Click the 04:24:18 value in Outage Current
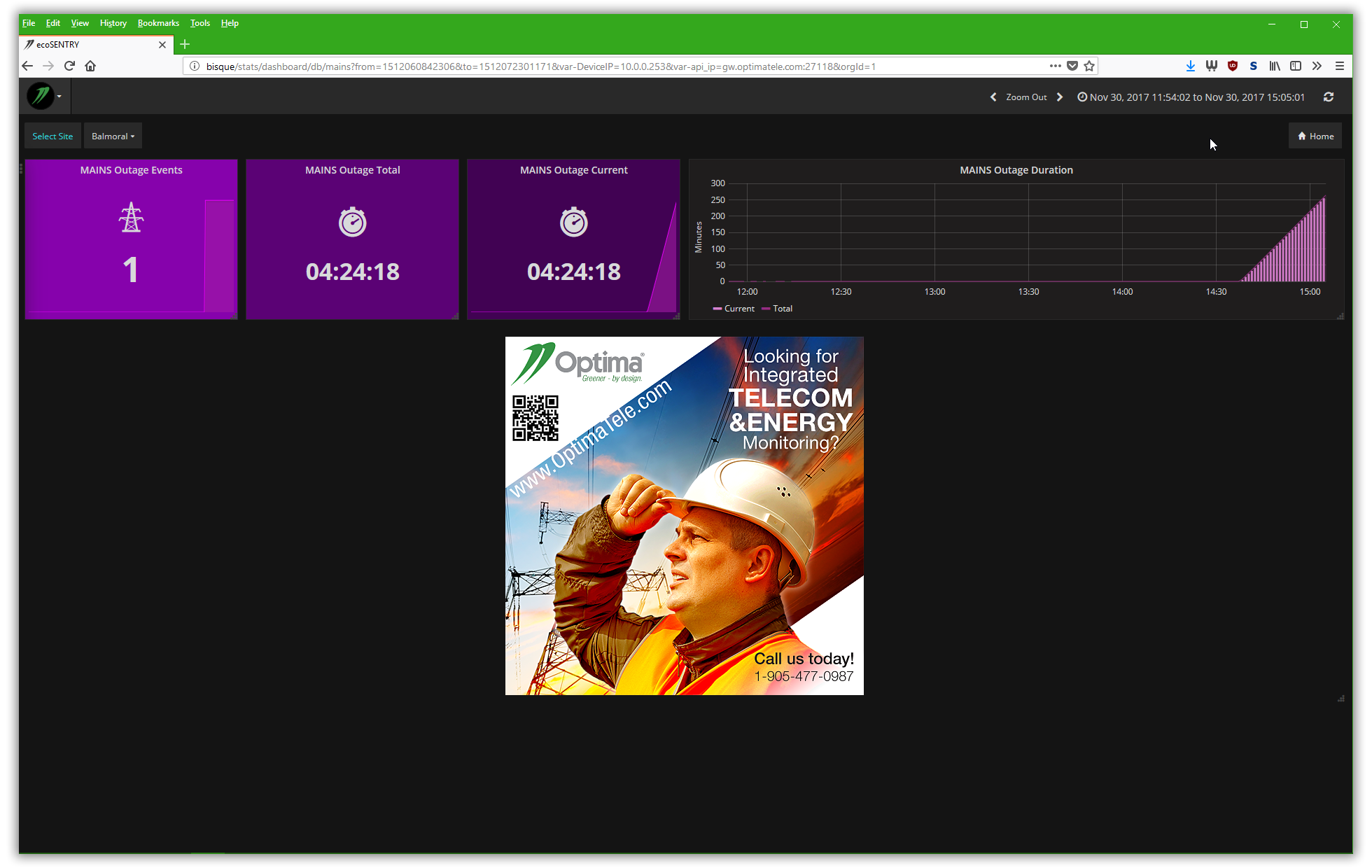1372x868 pixels. [x=573, y=272]
